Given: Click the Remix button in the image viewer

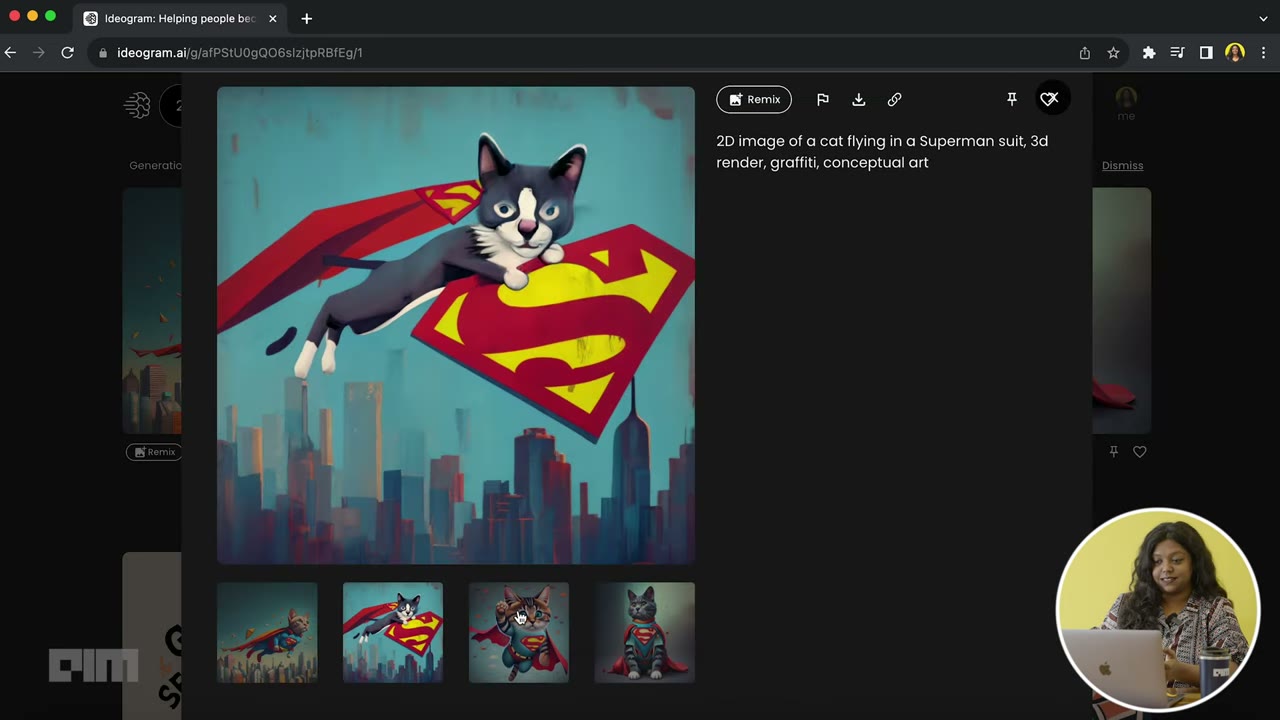Looking at the screenshot, I should coord(754,99).
